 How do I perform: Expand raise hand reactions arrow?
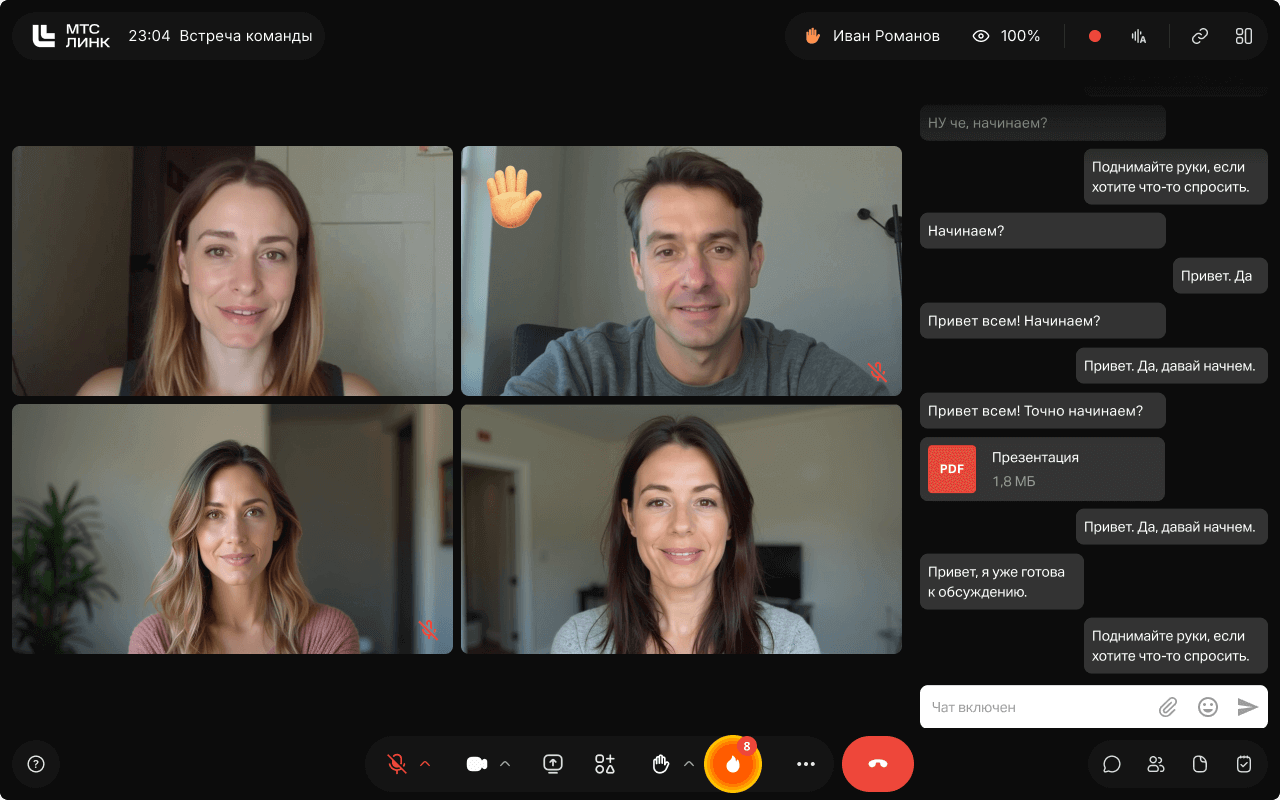(688, 764)
